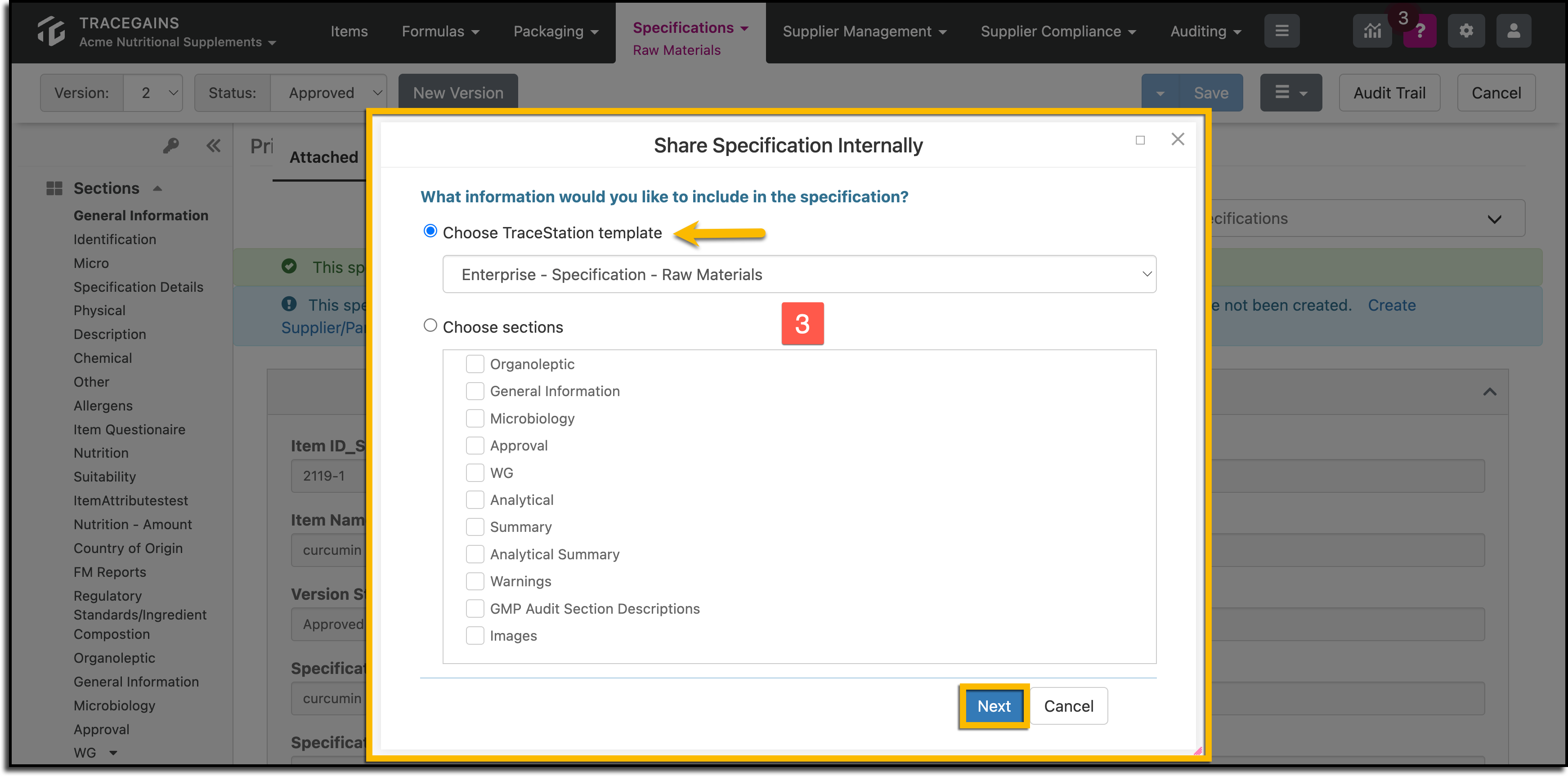Screen dimensions: 1568x776
Task: Open the Formulas menu
Action: pyautogui.click(x=441, y=31)
